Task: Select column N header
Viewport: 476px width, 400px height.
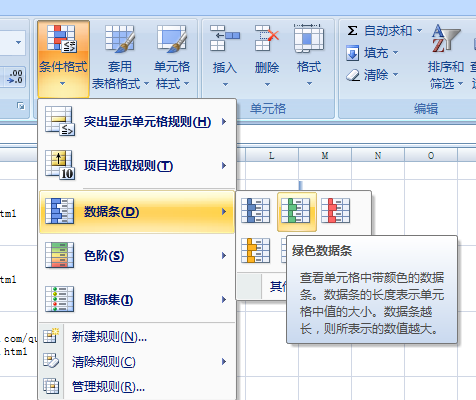Action: point(378,155)
